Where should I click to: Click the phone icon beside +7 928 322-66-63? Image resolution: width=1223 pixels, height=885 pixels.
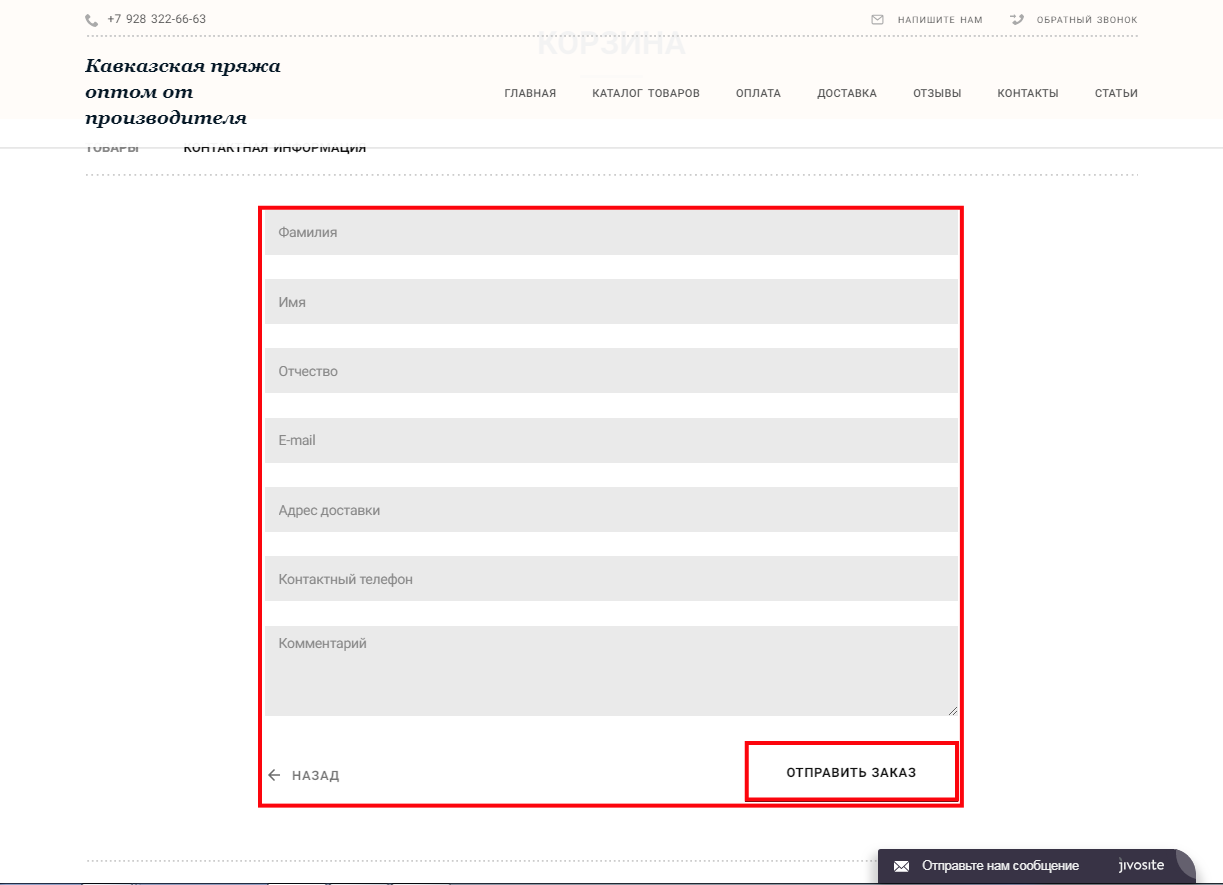(92, 20)
